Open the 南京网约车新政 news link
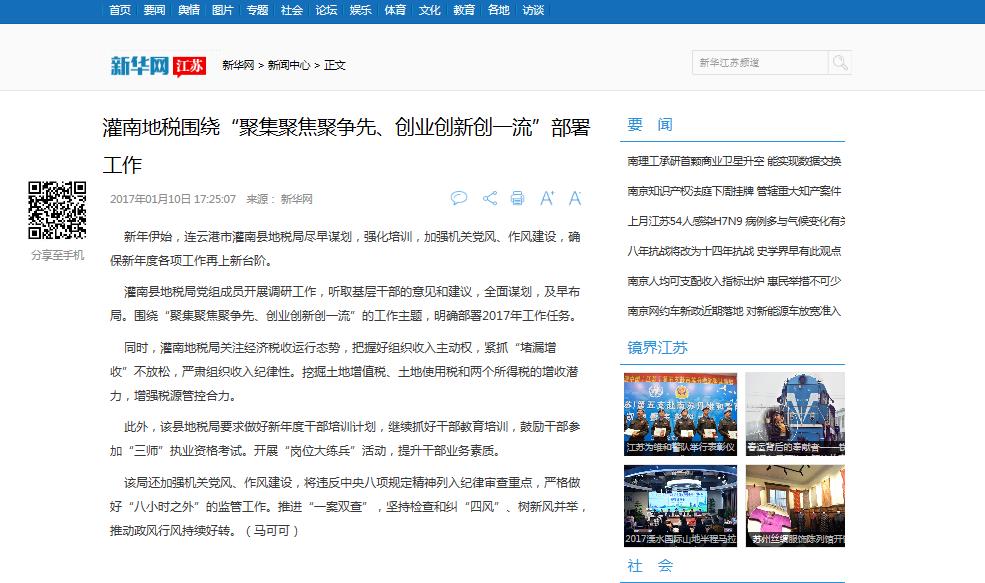The width and height of the screenshot is (985, 583). click(x=734, y=311)
